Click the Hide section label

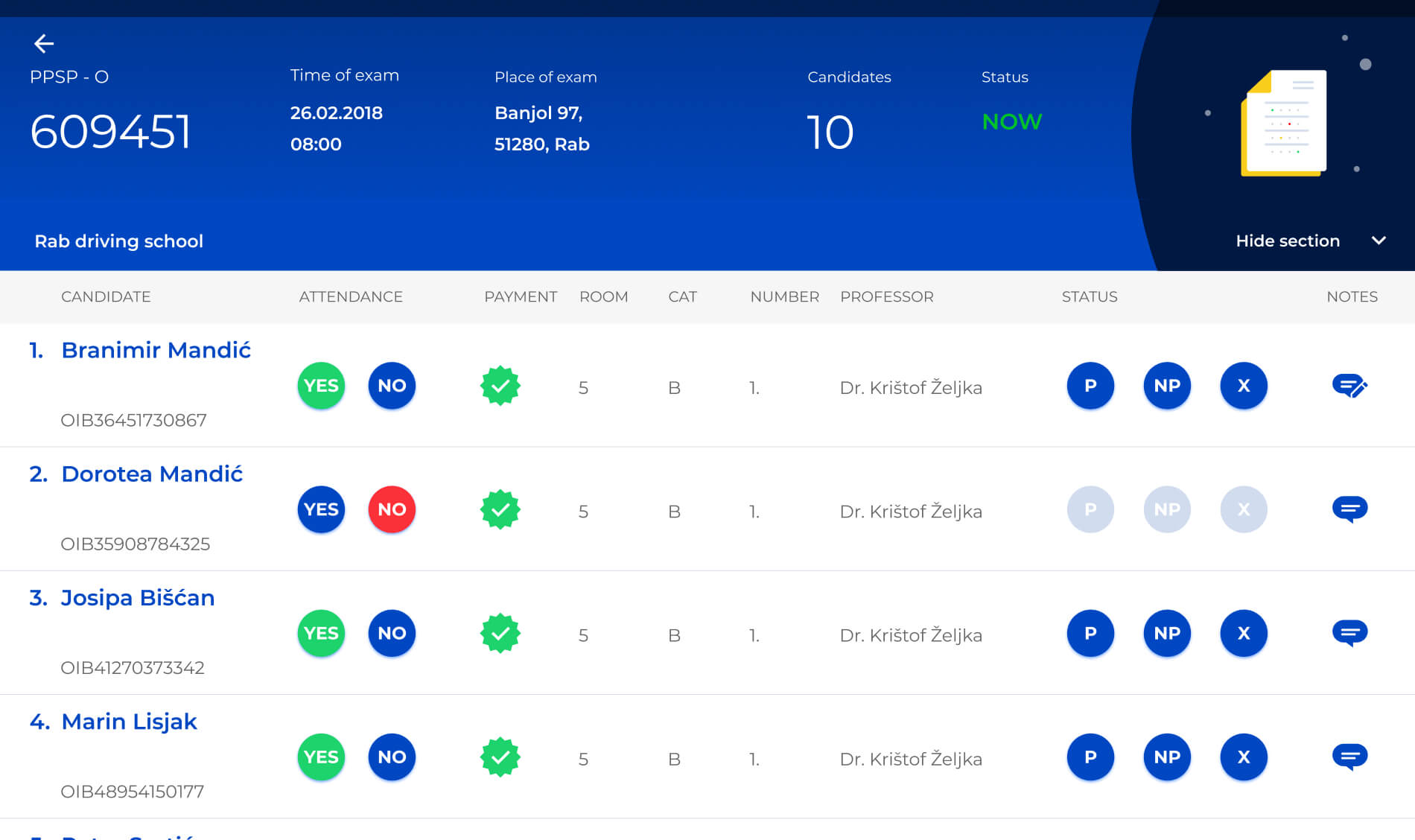[1288, 241]
